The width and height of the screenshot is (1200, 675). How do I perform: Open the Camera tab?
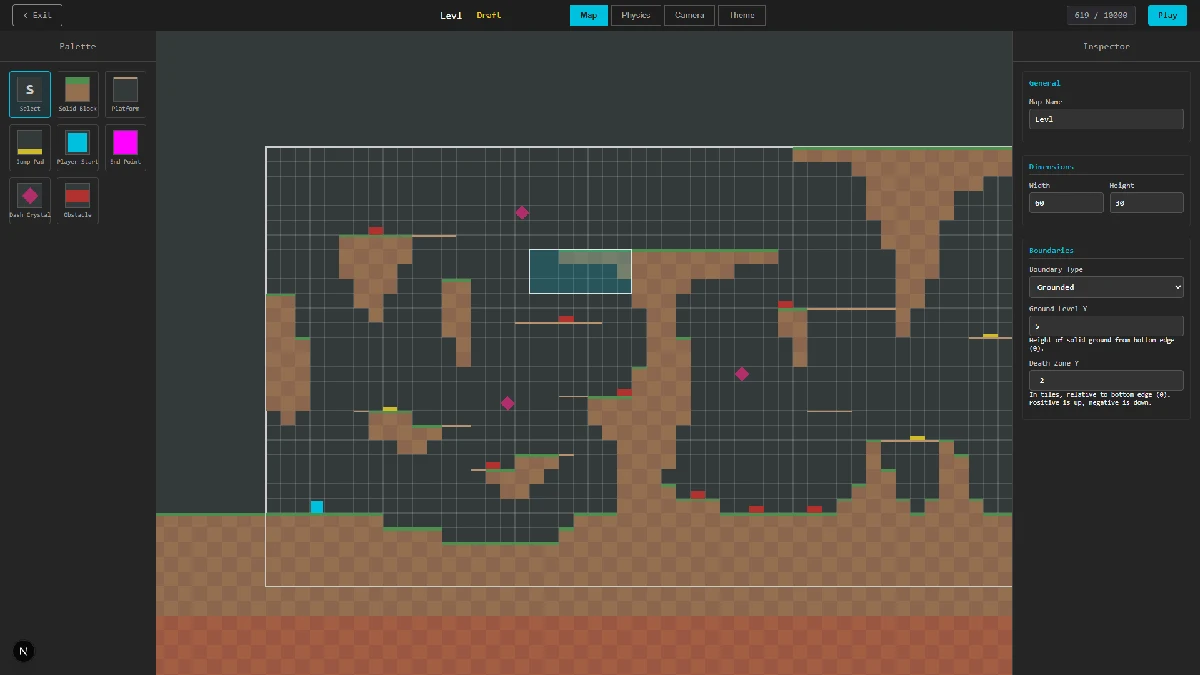(689, 15)
